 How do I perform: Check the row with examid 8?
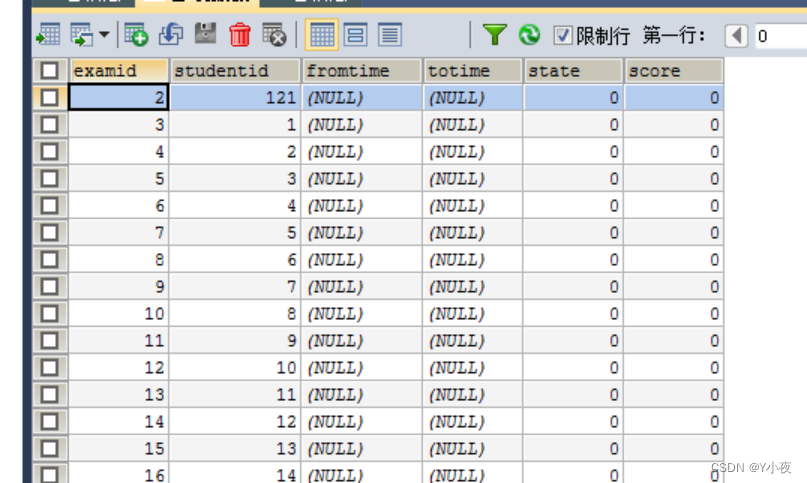[50, 260]
